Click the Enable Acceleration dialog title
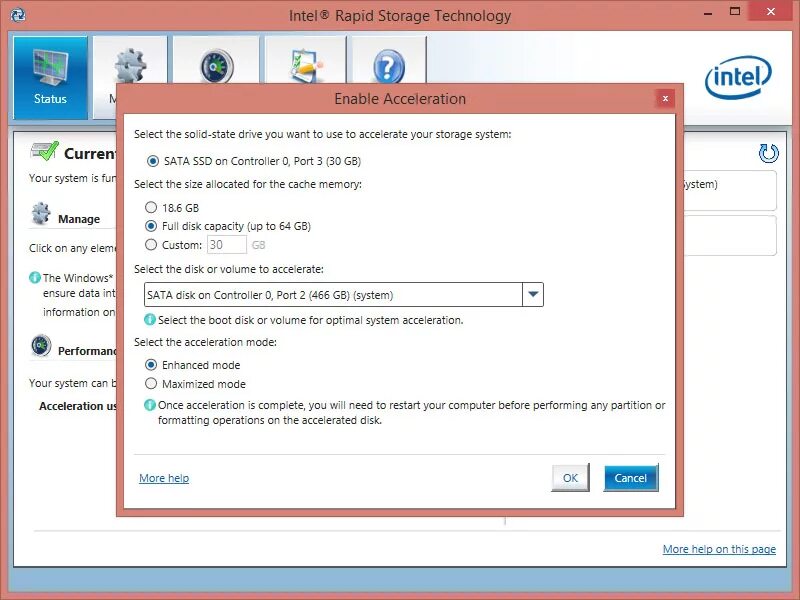800x600 pixels. tap(400, 98)
